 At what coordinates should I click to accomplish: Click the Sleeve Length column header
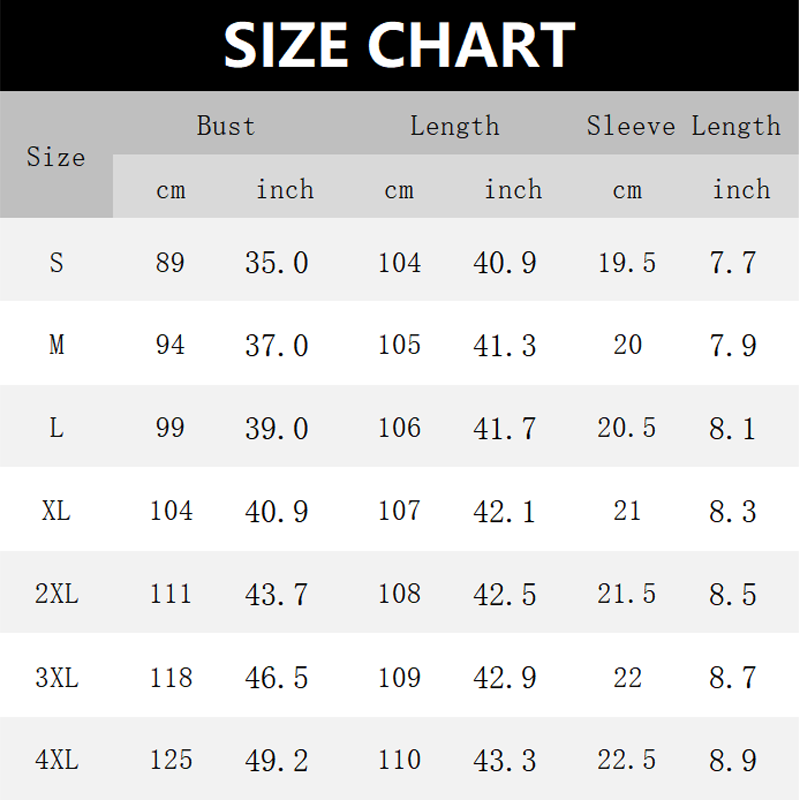683,126
